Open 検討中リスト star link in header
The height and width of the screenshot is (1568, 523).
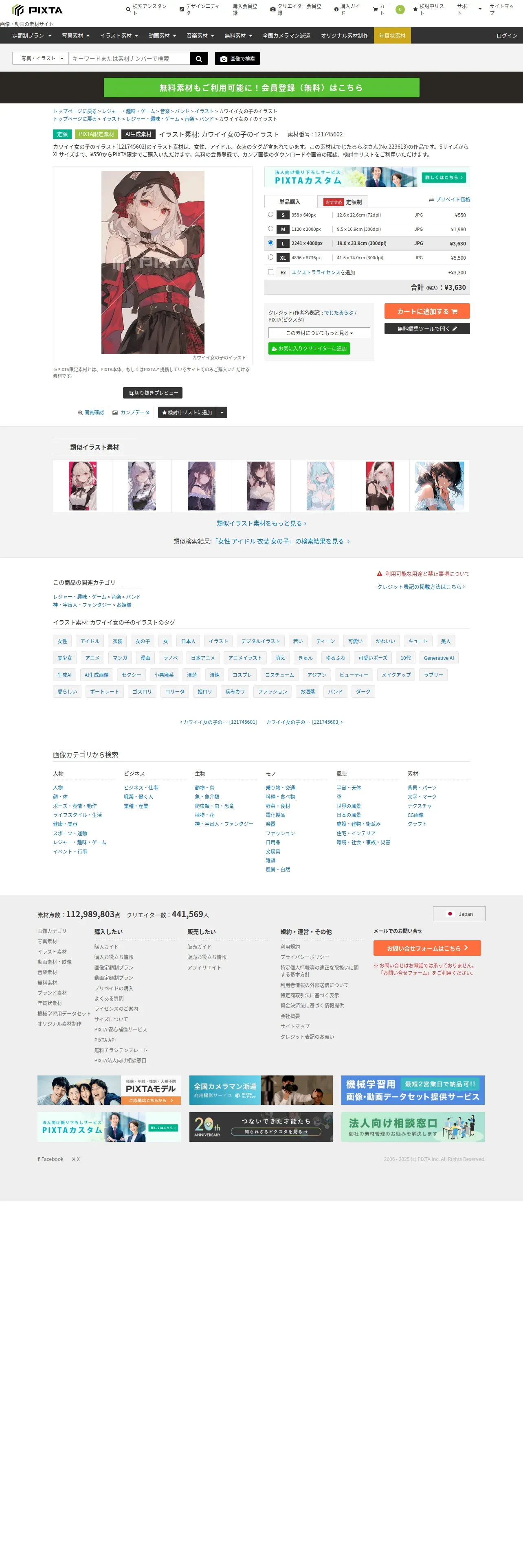429,9
